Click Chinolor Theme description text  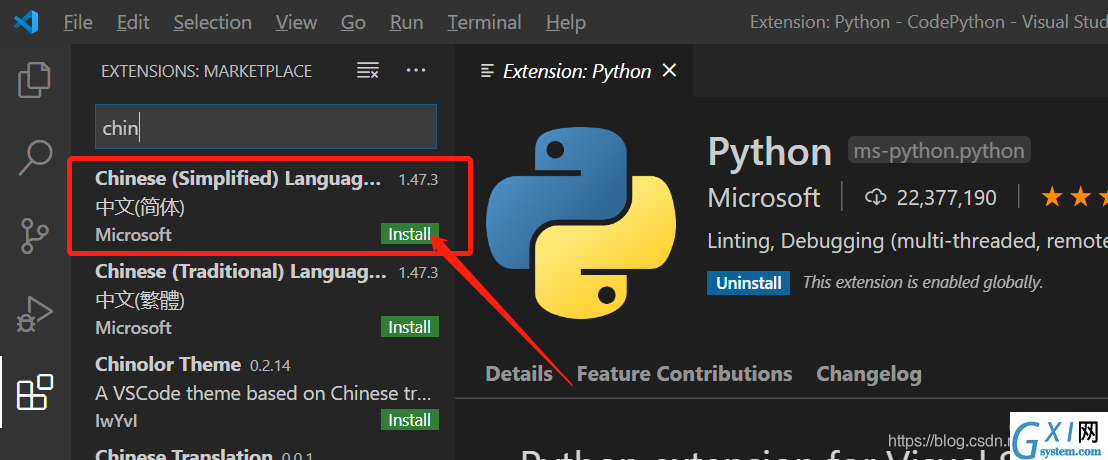pos(263,393)
